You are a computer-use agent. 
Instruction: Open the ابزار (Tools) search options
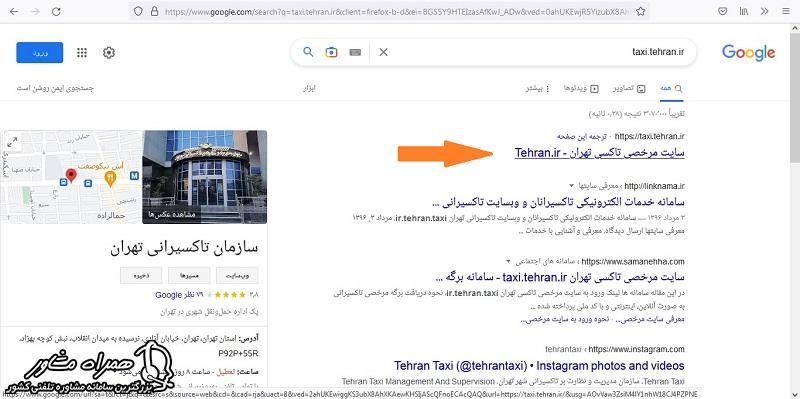pos(309,88)
